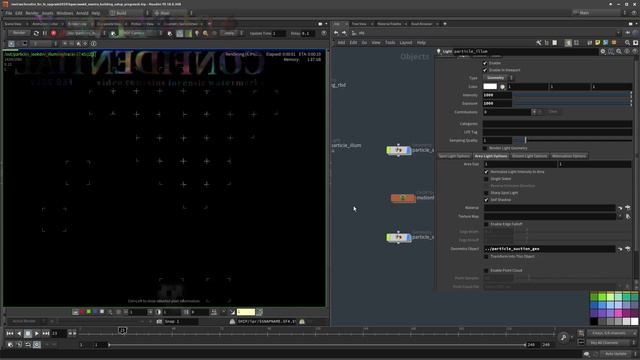
Task: Jump to the last frame
Action: (46, 333)
